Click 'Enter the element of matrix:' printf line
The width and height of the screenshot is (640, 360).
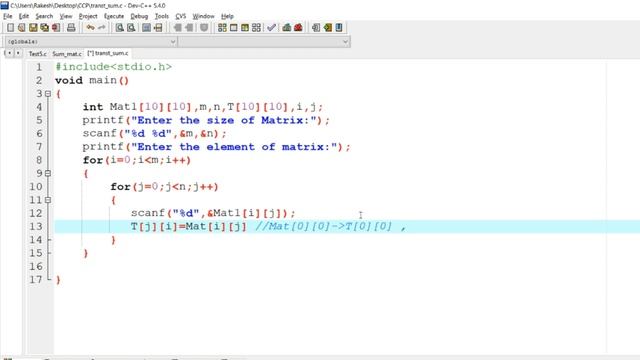point(216,147)
